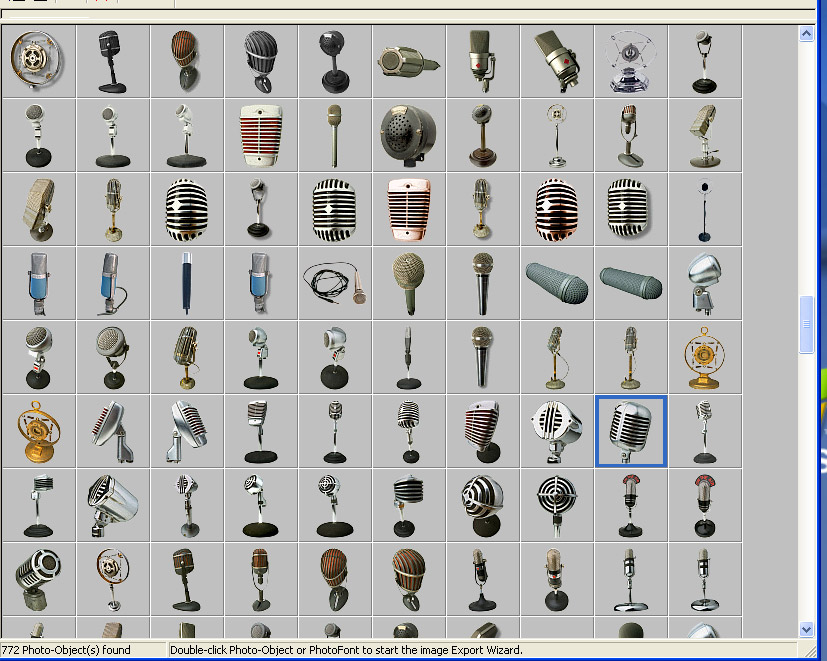Viewport: 827px width, 661px height.
Task: Choose the tilted olive studio mic with red badge
Action: point(557,61)
